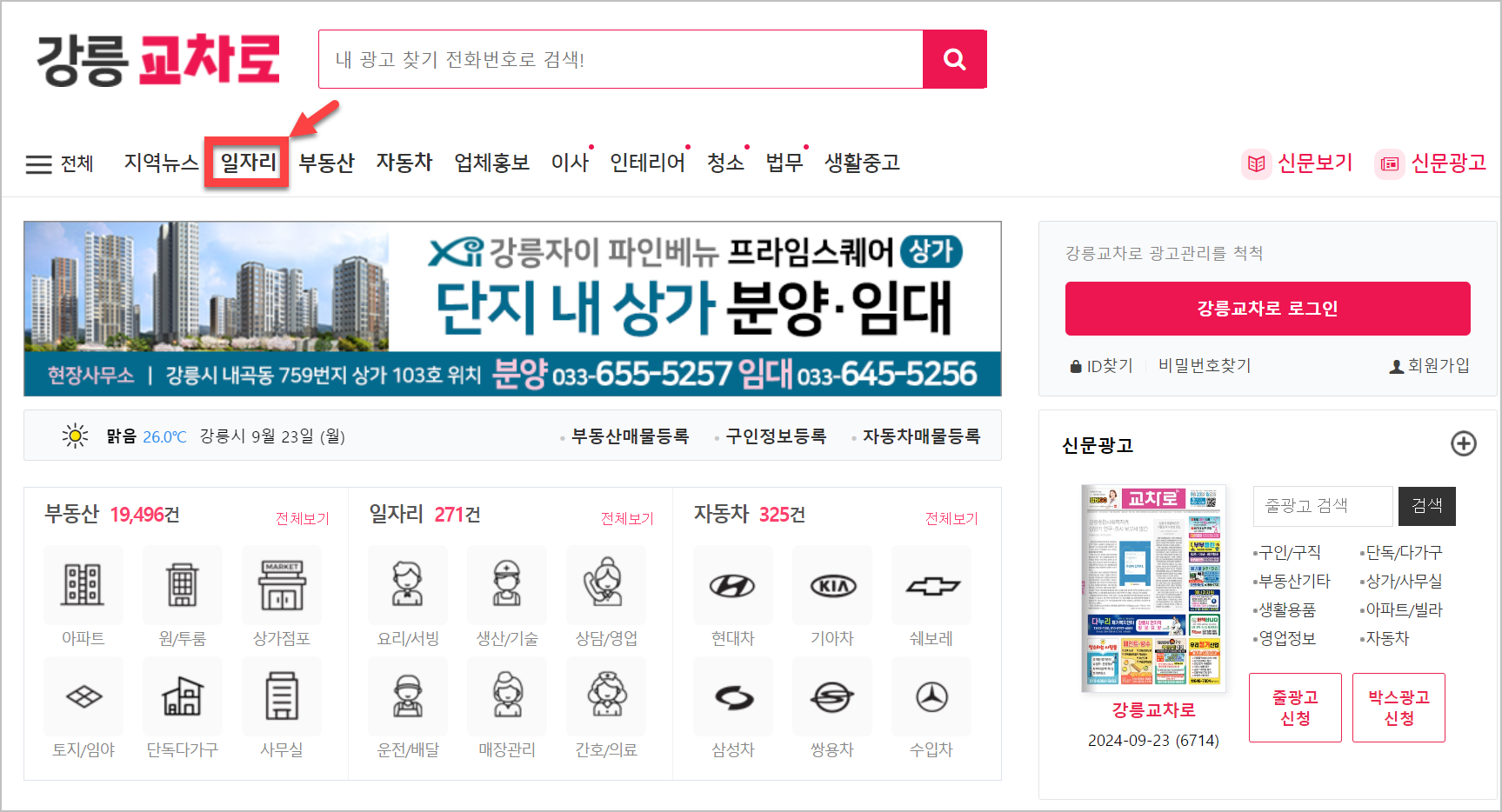Viewport: 1502px width, 812px height.
Task: Open the 수입차 Mercedes logo icon
Action: 931,696
